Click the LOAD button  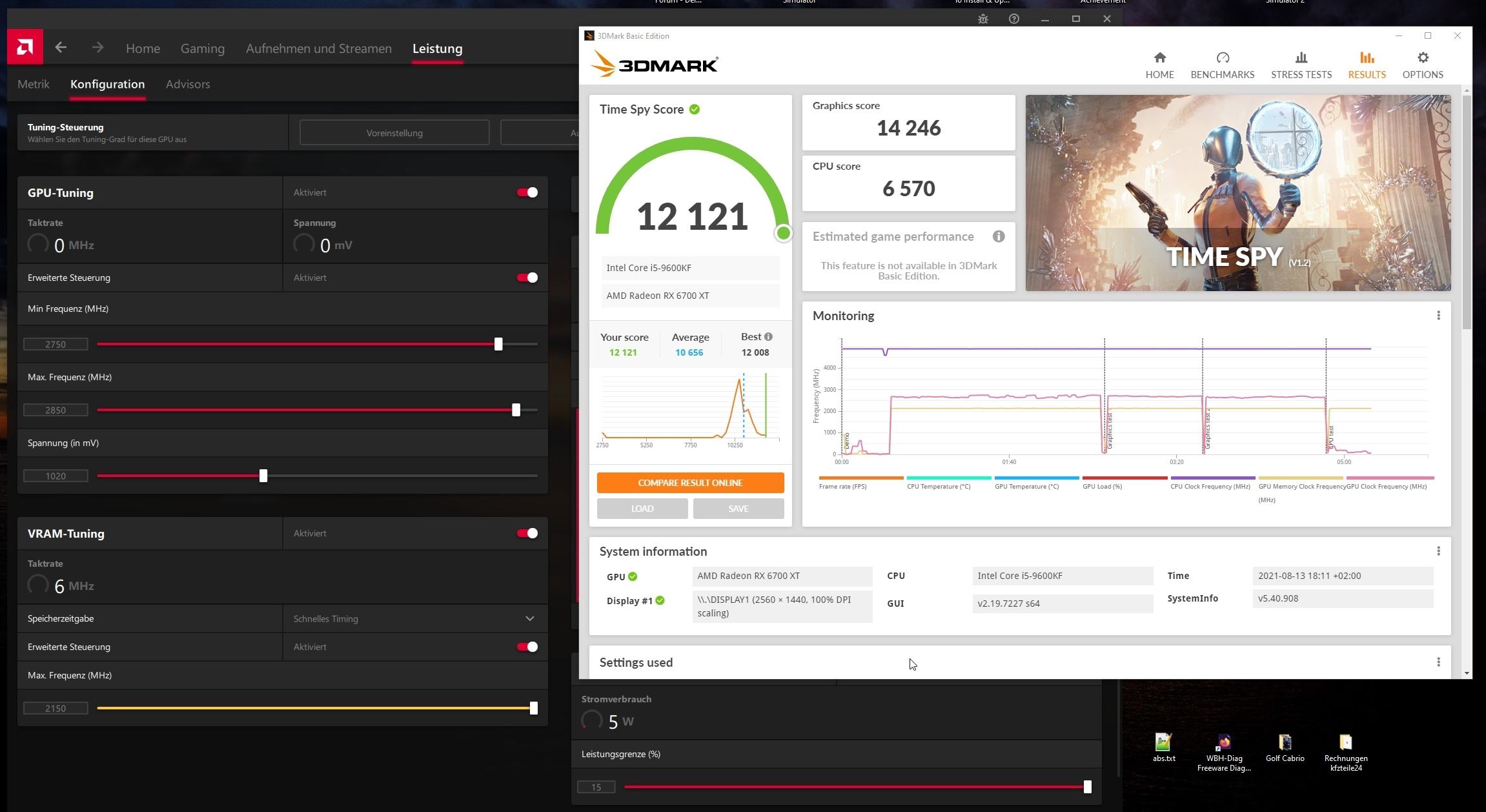click(x=642, y=509)
